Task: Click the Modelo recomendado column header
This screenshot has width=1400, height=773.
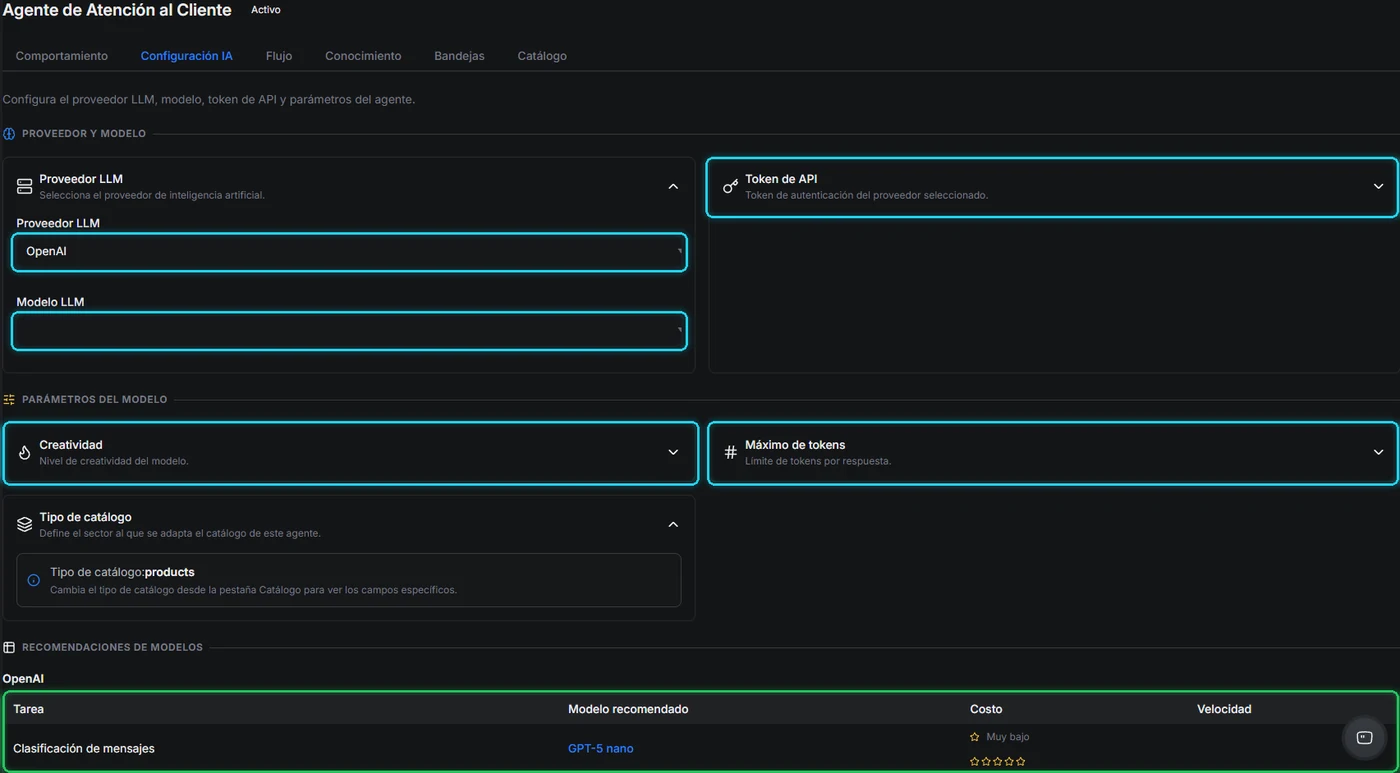Action: pos(628,709)
